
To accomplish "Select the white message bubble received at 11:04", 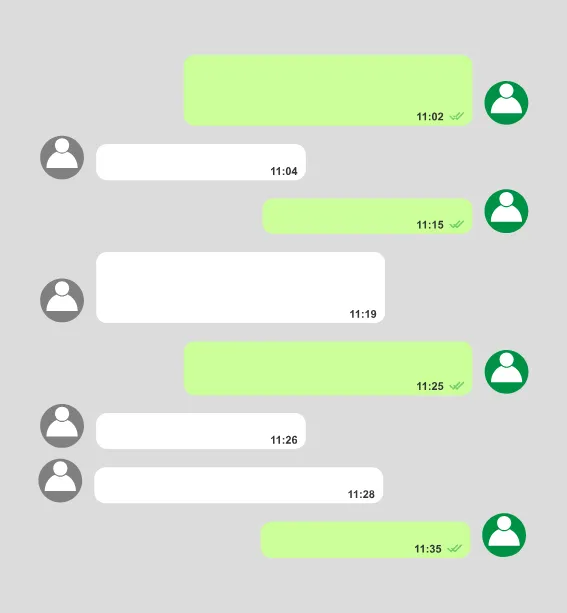I will [x=201, y=162].
